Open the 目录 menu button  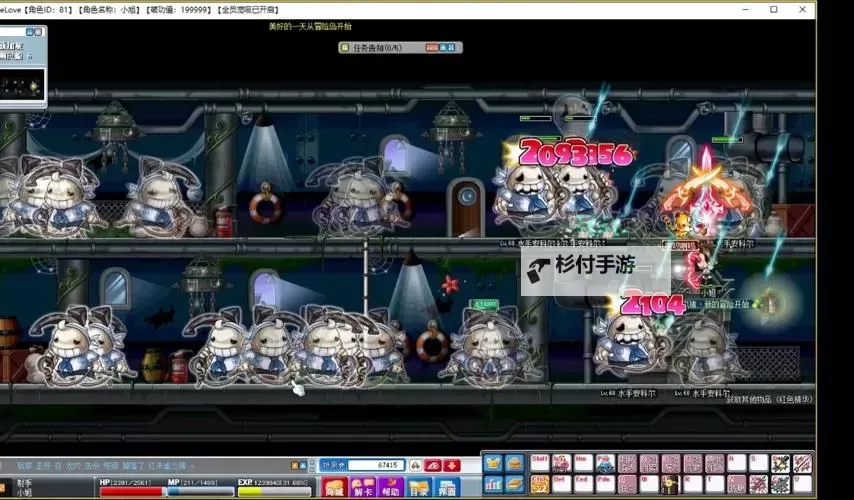tap(419, 487)
